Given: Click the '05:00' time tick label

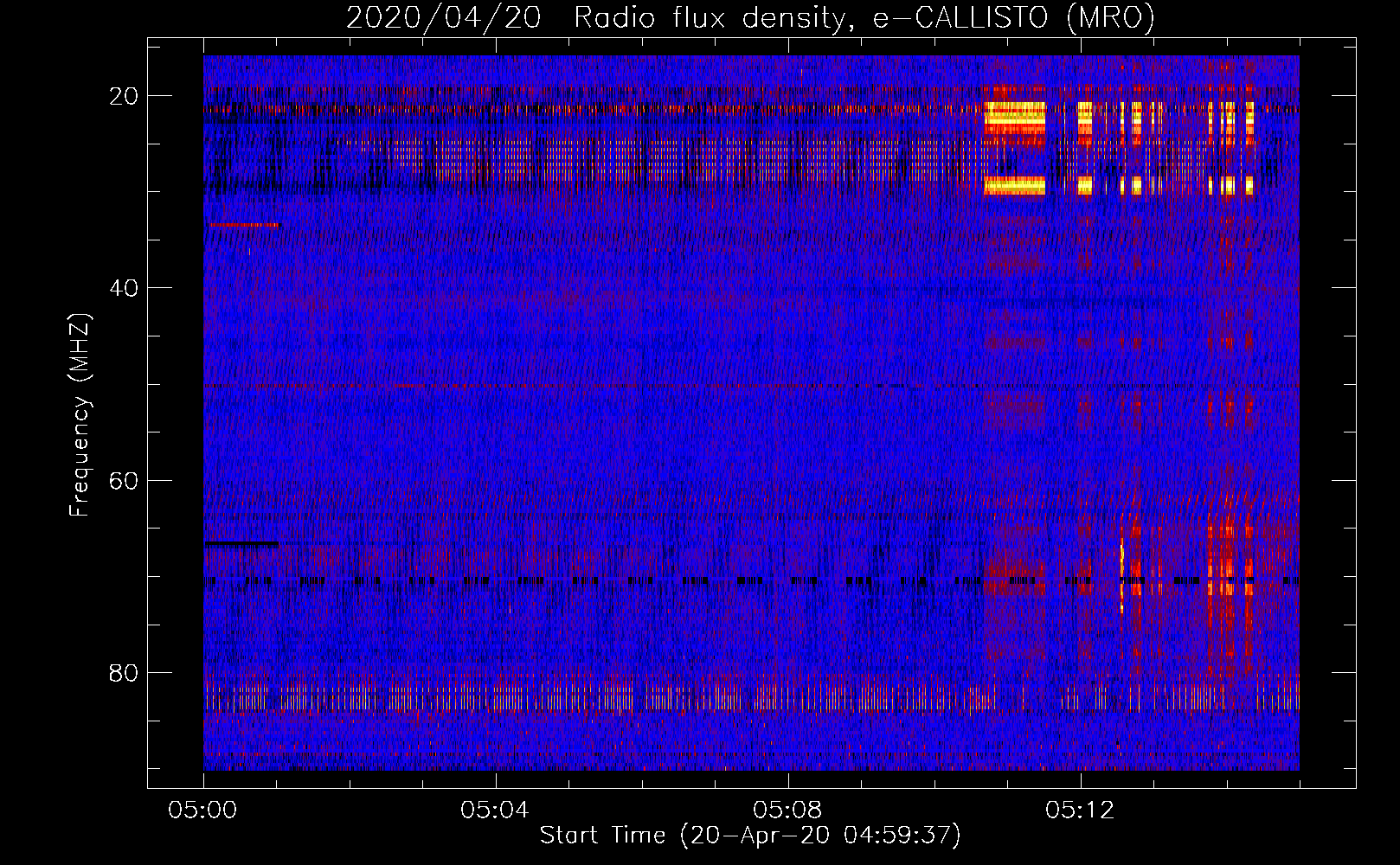Looking at the screenshot, I should point(203,811).
